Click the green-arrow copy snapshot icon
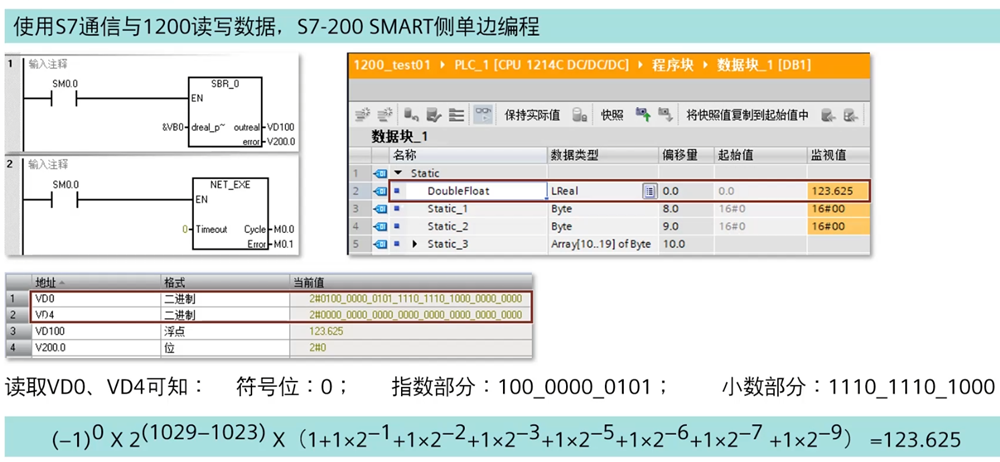1000x462 pixels. (643, 115)
